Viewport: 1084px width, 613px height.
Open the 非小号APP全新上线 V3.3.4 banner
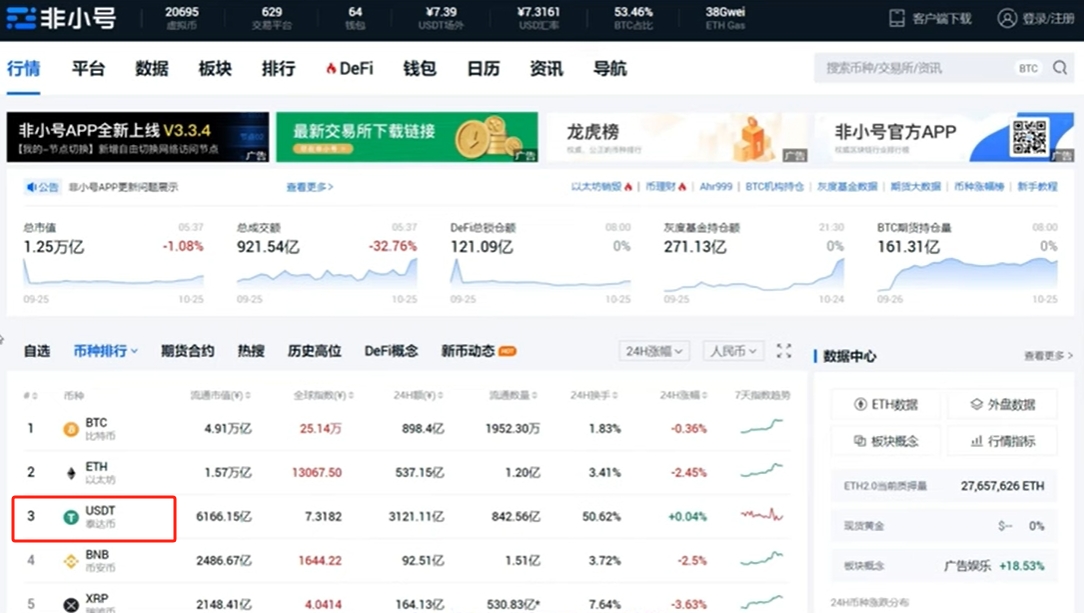[138, 137]
